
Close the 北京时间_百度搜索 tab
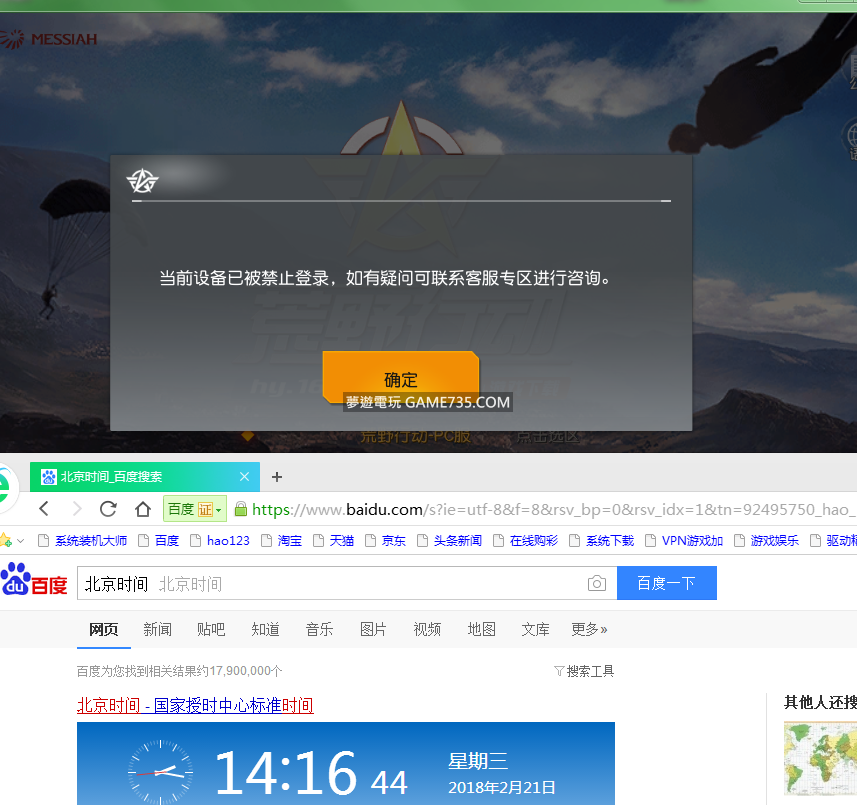(246, 477)
